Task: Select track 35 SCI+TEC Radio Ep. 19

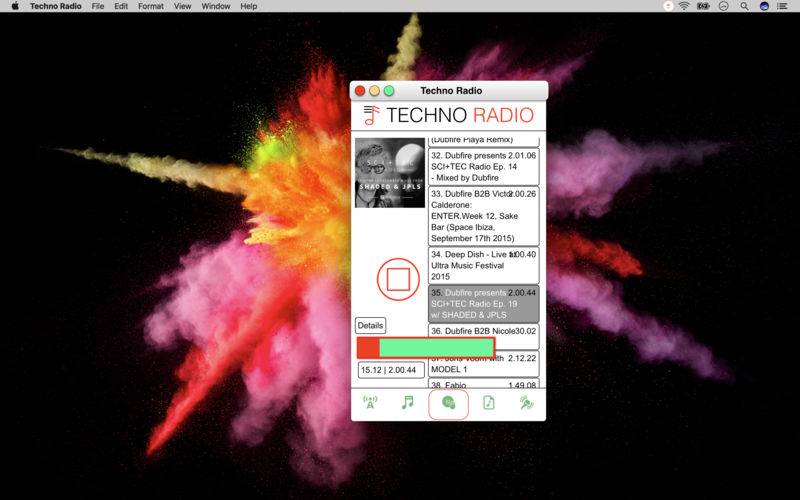Action: pyautogui.click(x=483, y=304)
